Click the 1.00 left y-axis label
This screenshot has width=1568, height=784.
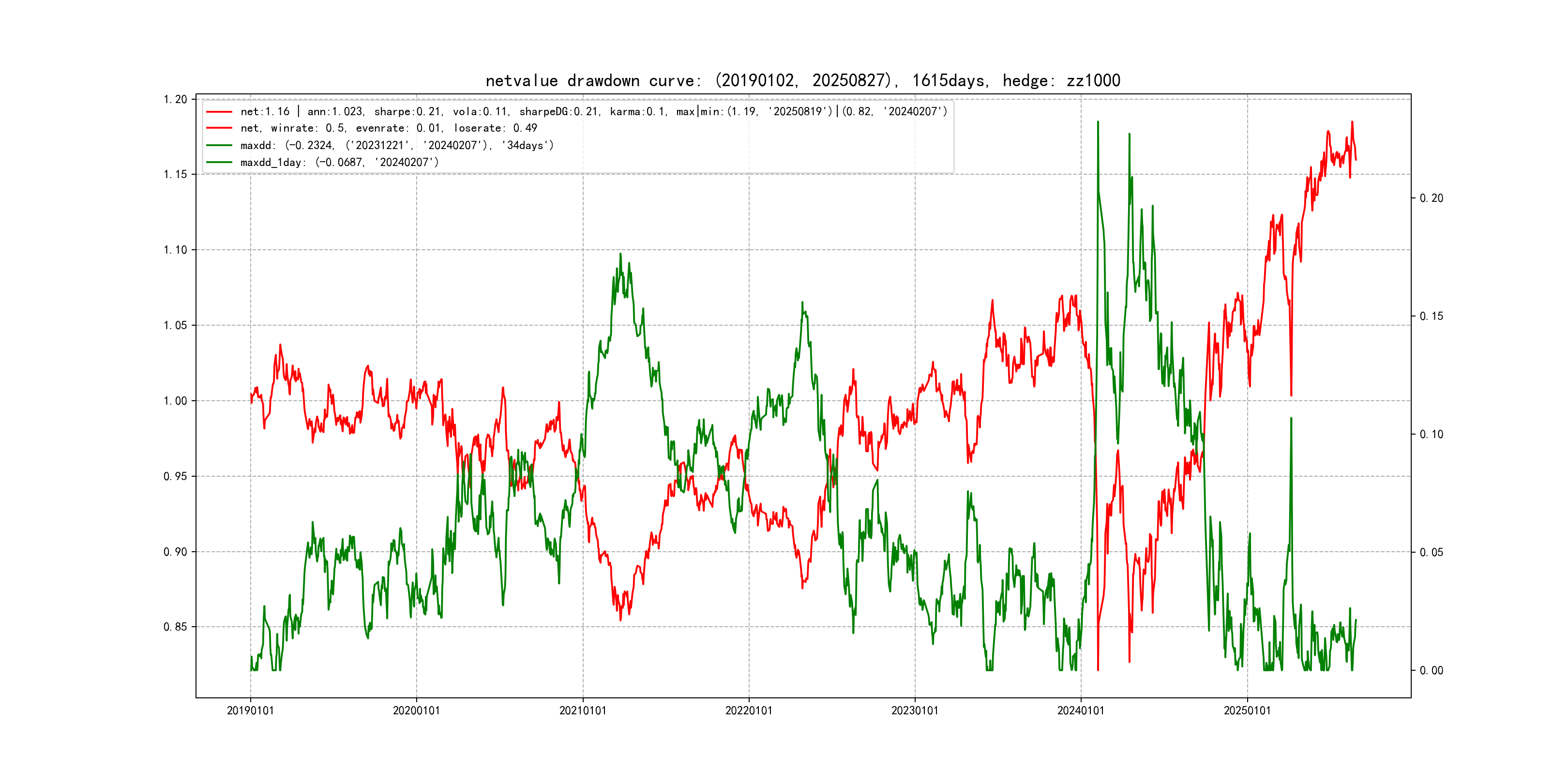click(x=175, y=401)
